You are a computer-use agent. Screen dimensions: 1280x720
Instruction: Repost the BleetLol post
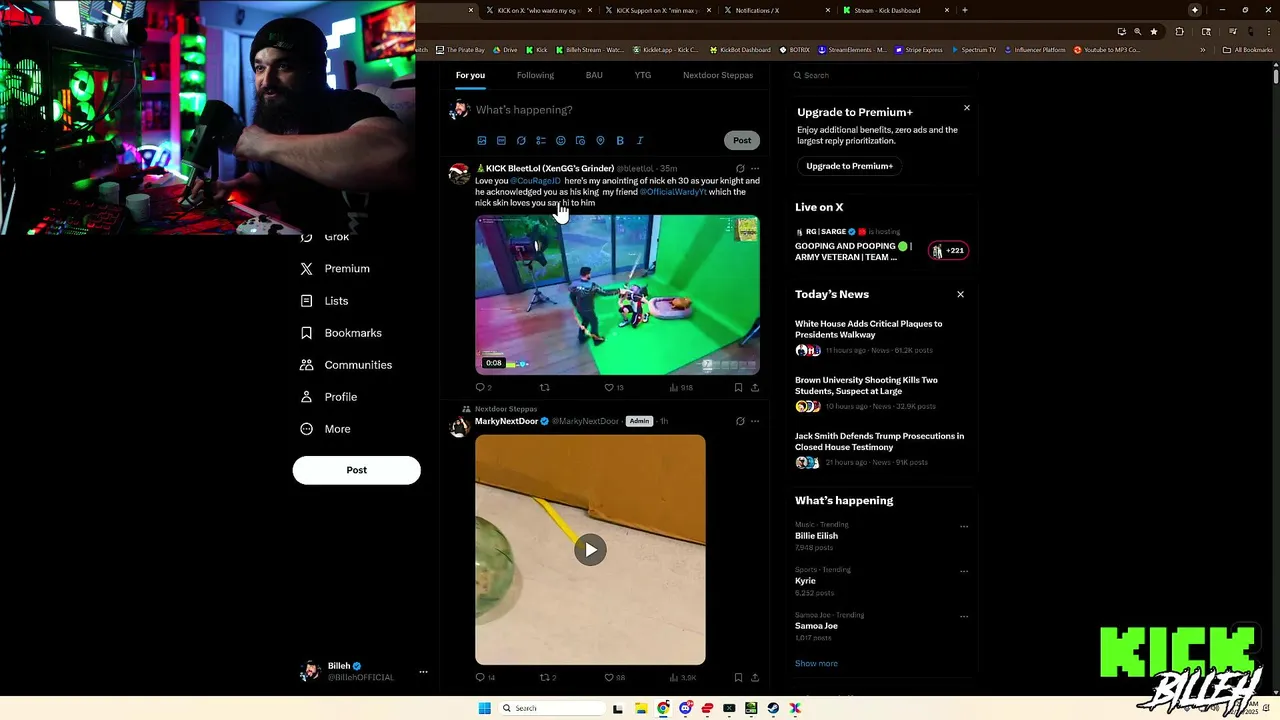coord(545,388)
